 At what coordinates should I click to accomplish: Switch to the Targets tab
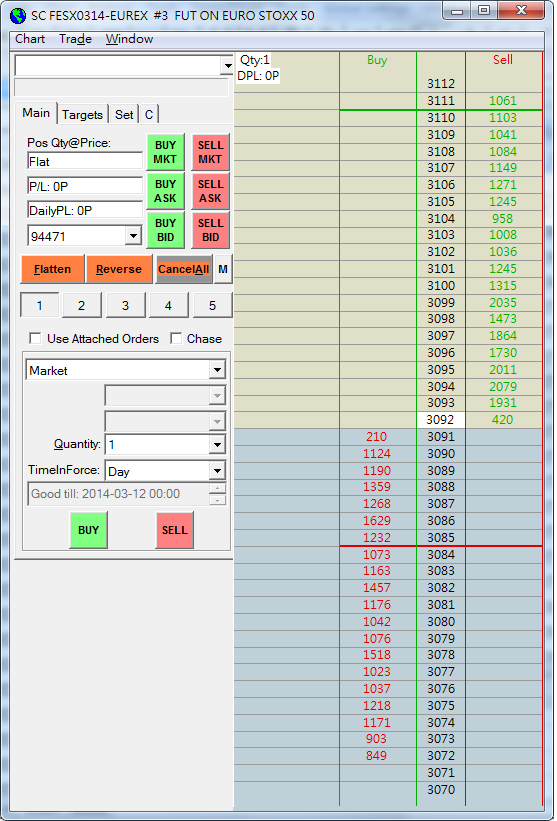82,115
